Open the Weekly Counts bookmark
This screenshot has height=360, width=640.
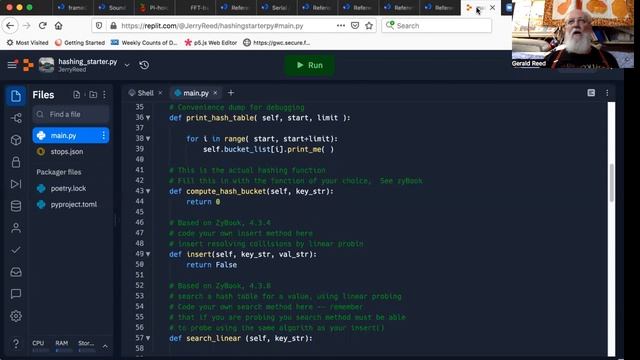[144, 42]
